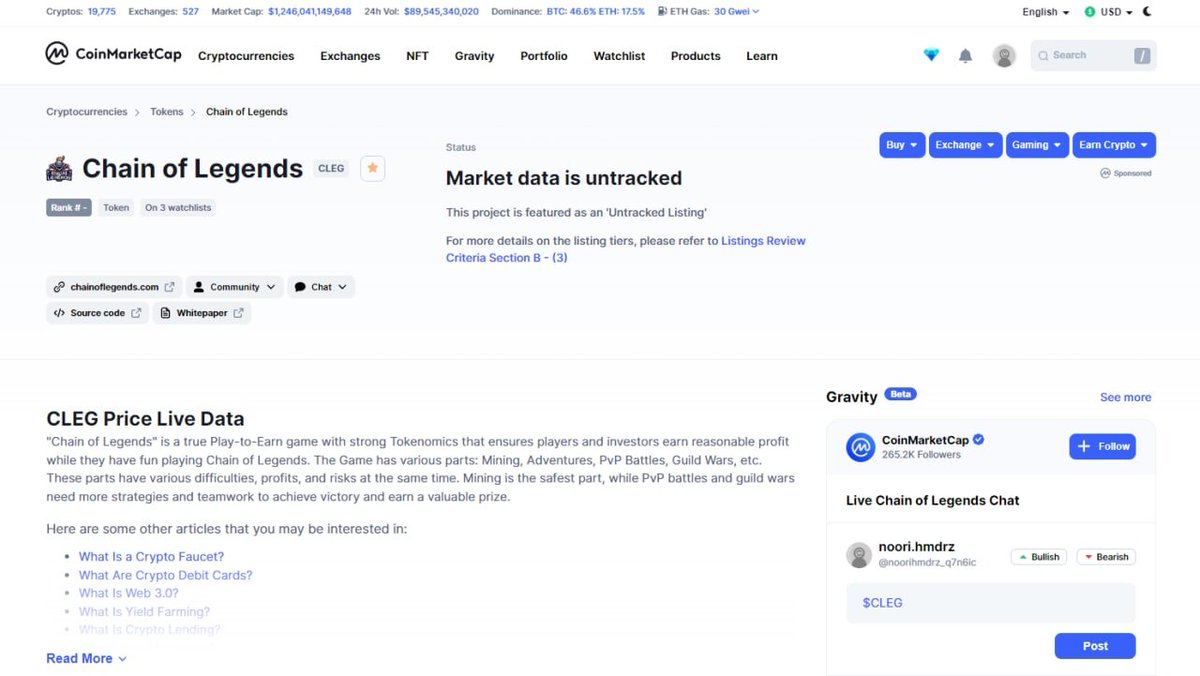Open Listings Review Criteria Section B link

[x=626, y=249]
